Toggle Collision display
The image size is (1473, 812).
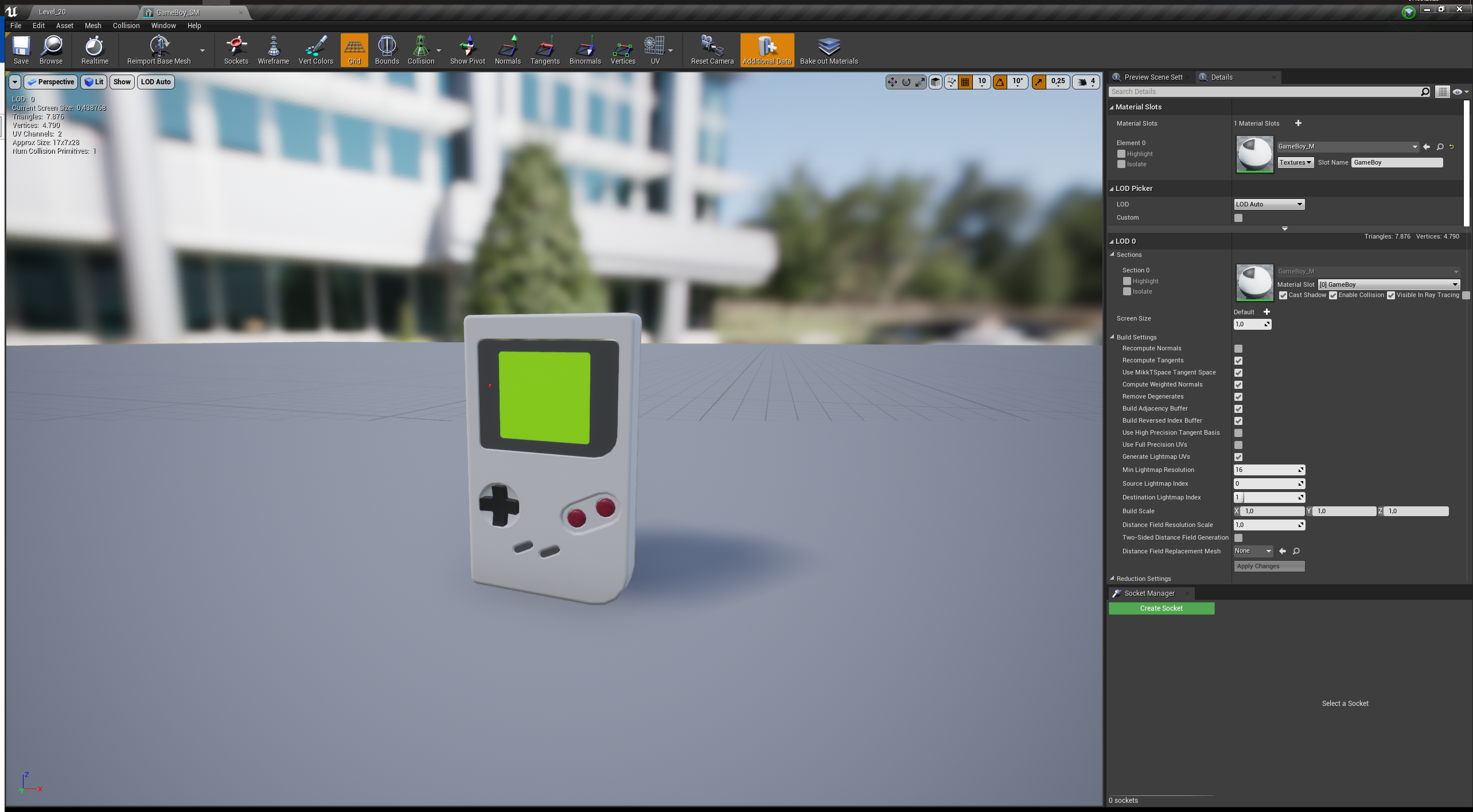pyautogui.click(x=421, y=50)
